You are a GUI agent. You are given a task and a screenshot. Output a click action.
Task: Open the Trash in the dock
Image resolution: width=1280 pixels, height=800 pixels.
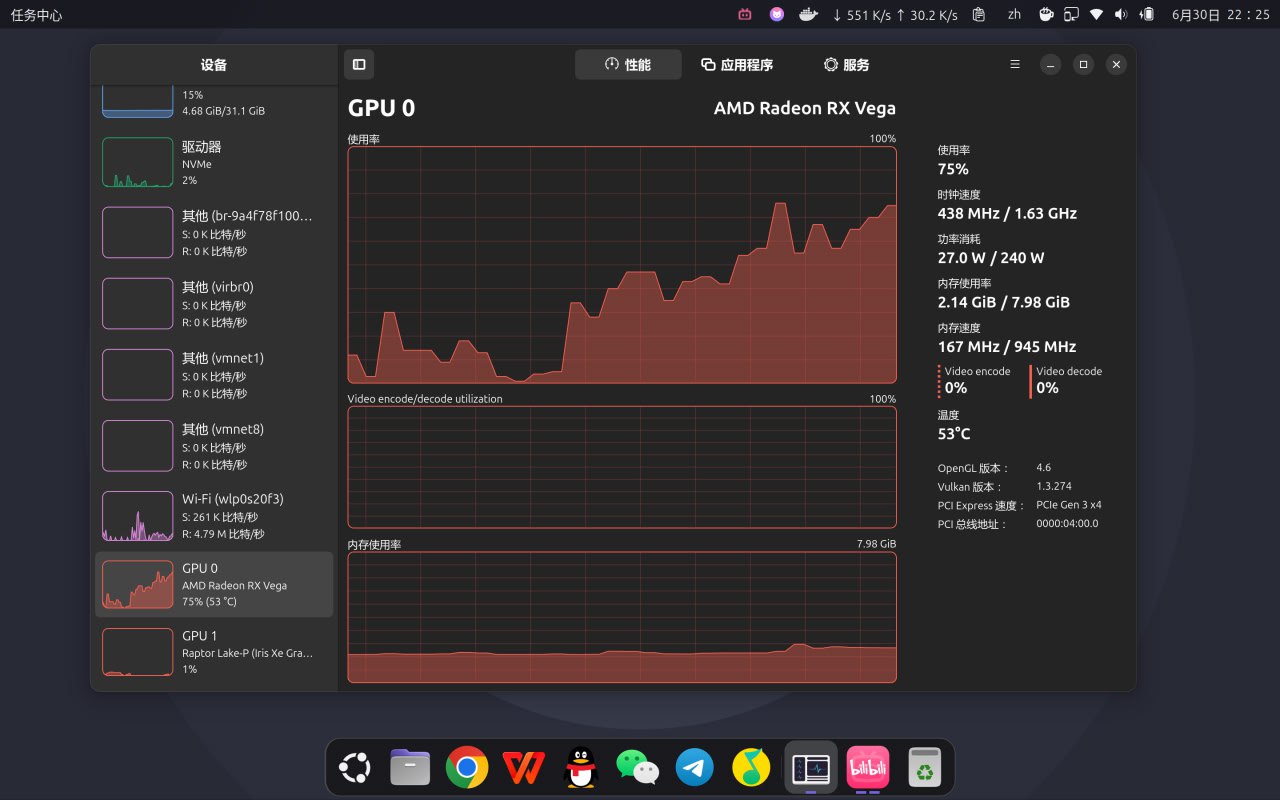(925, 768)
